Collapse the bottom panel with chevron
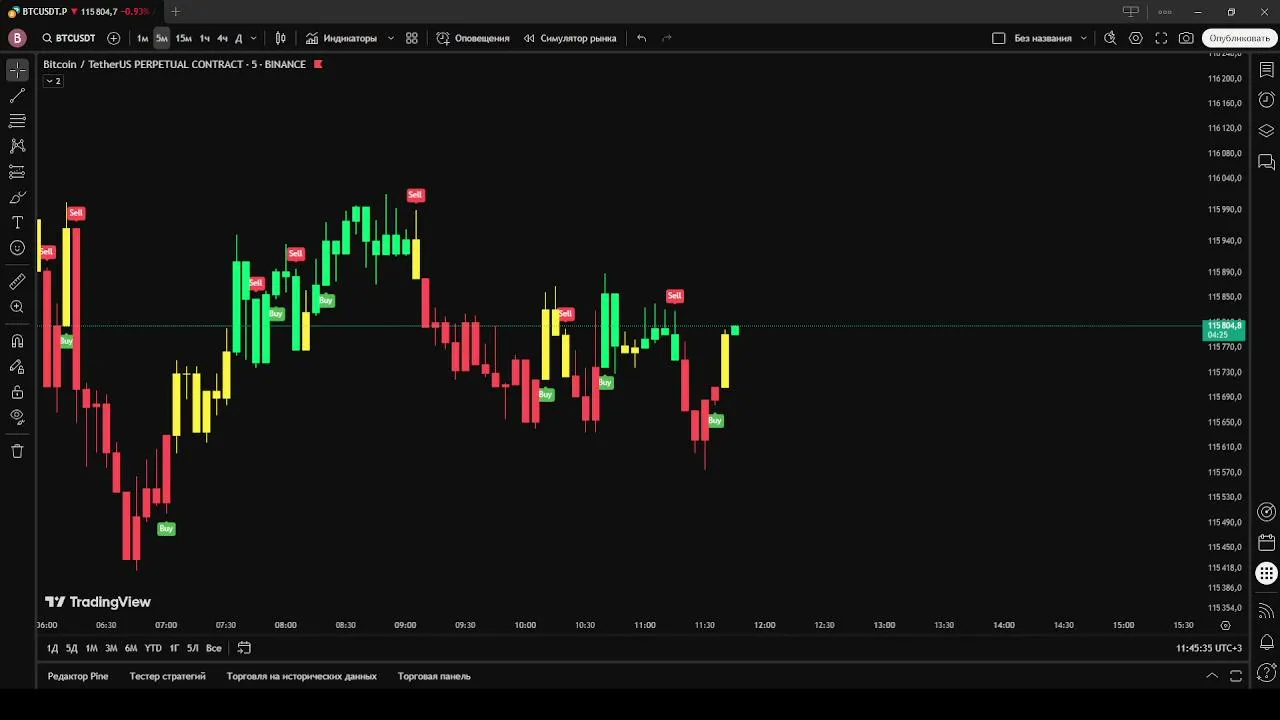 (x=1212, y=676)
